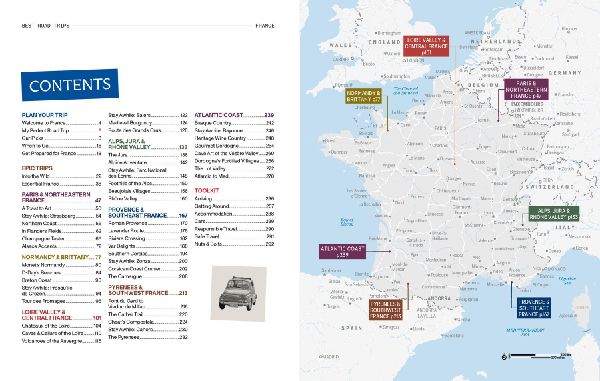
Task: Select the TOOLKIT heading
Action: point(207,190)
